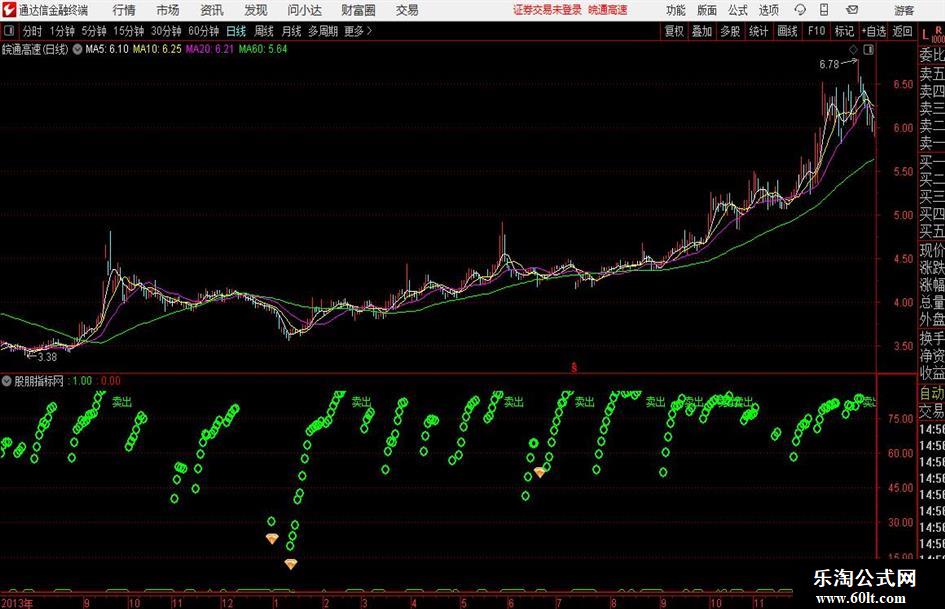
Task: Open the 市场 menu
Action: click(168, 10)
